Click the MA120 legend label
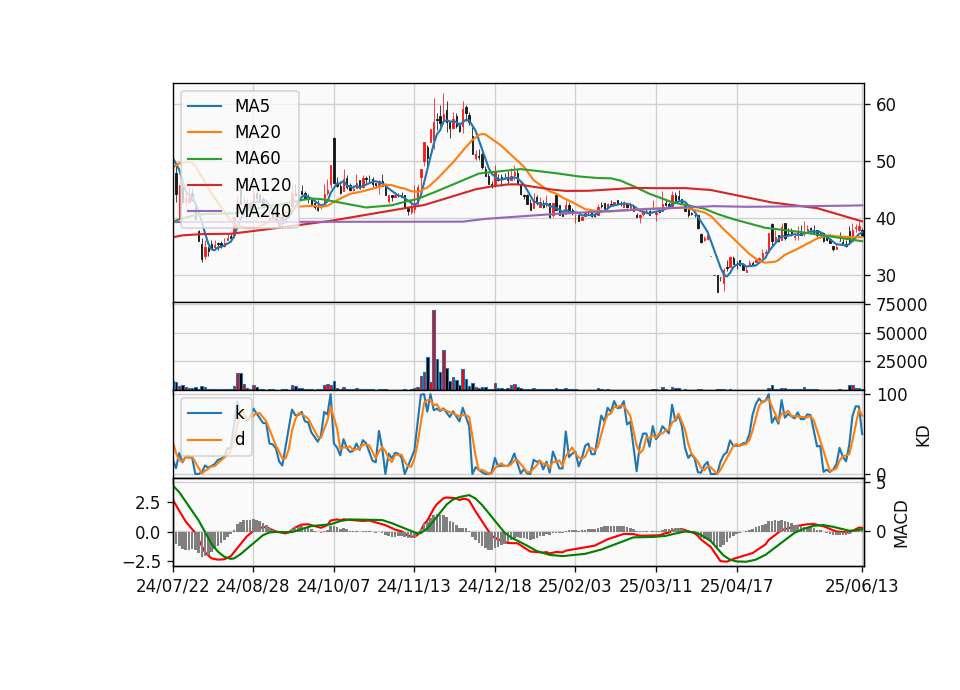Image resolution: width=960 pixels, height=690 pixels. click(x=263, y=185)
